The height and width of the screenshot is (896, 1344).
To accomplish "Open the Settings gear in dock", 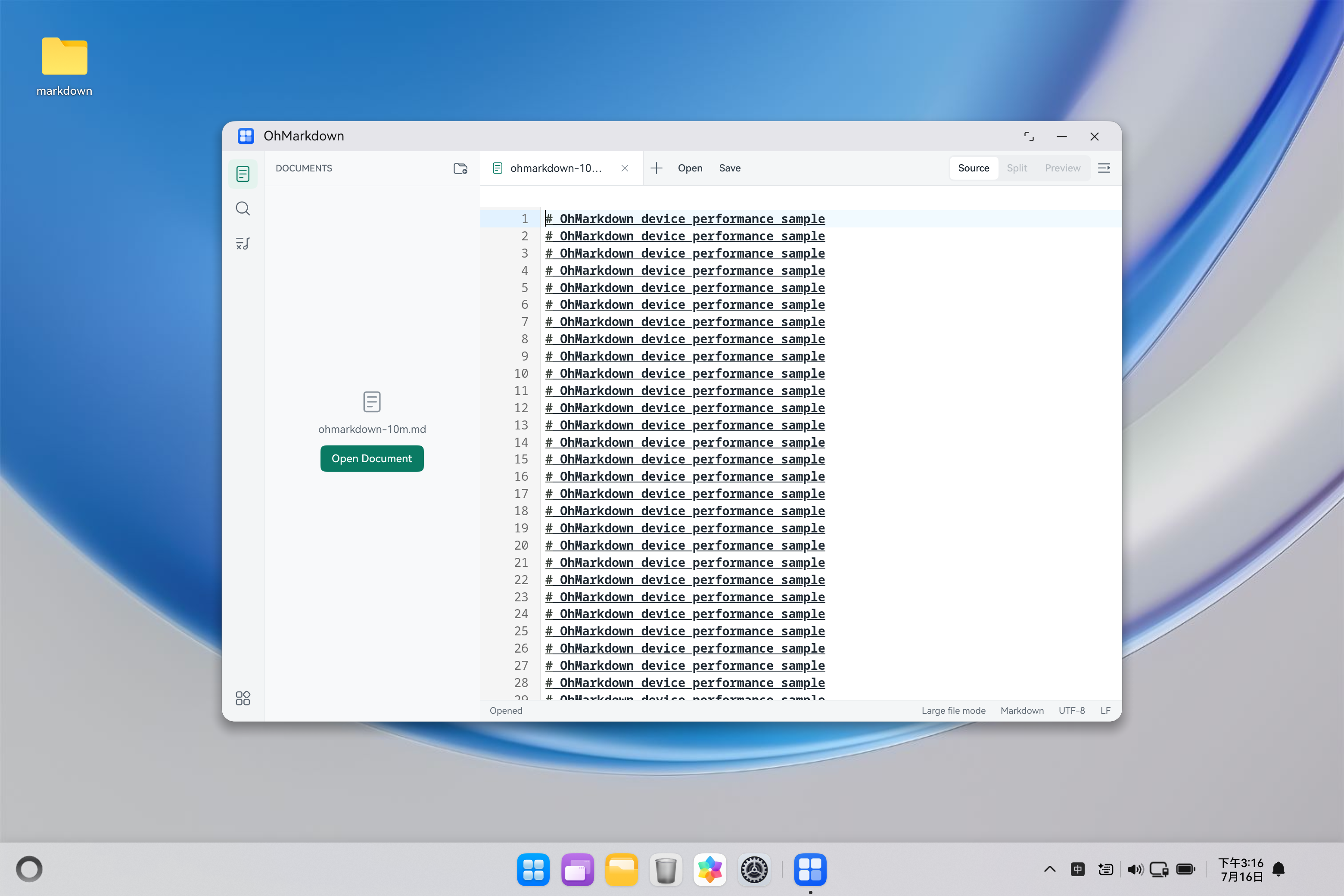I will pyautogui.click(x=754, y=869).
